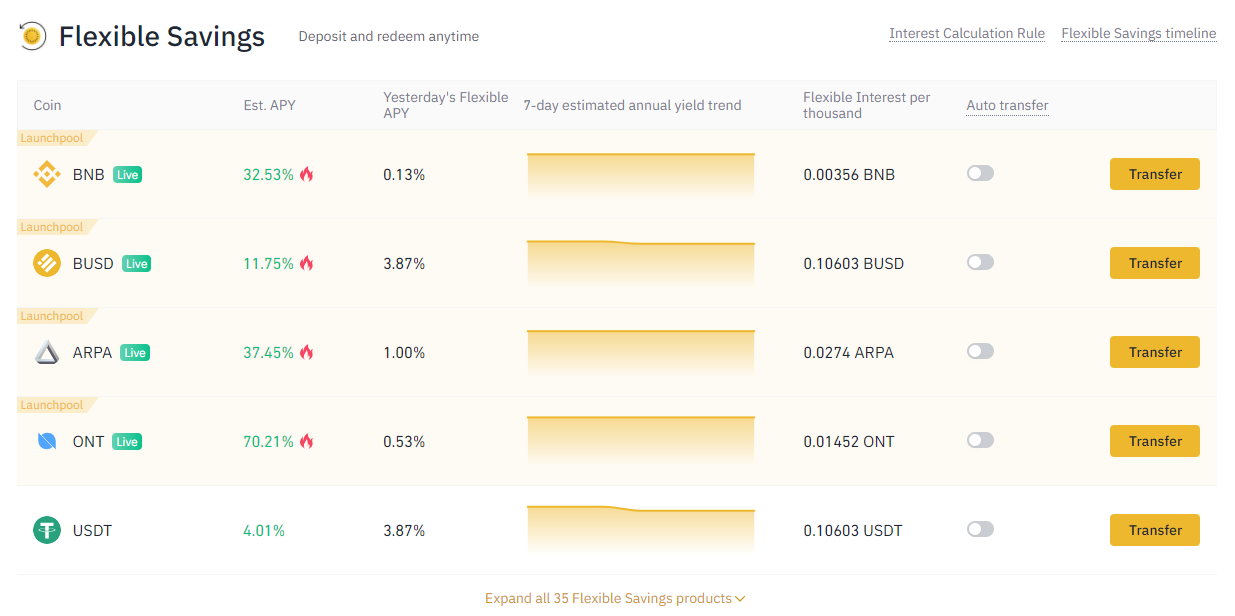Switch on auto transfer for ARPA
The height and width of the screenshot is (616, 1235).
click(x=980, y=351)
